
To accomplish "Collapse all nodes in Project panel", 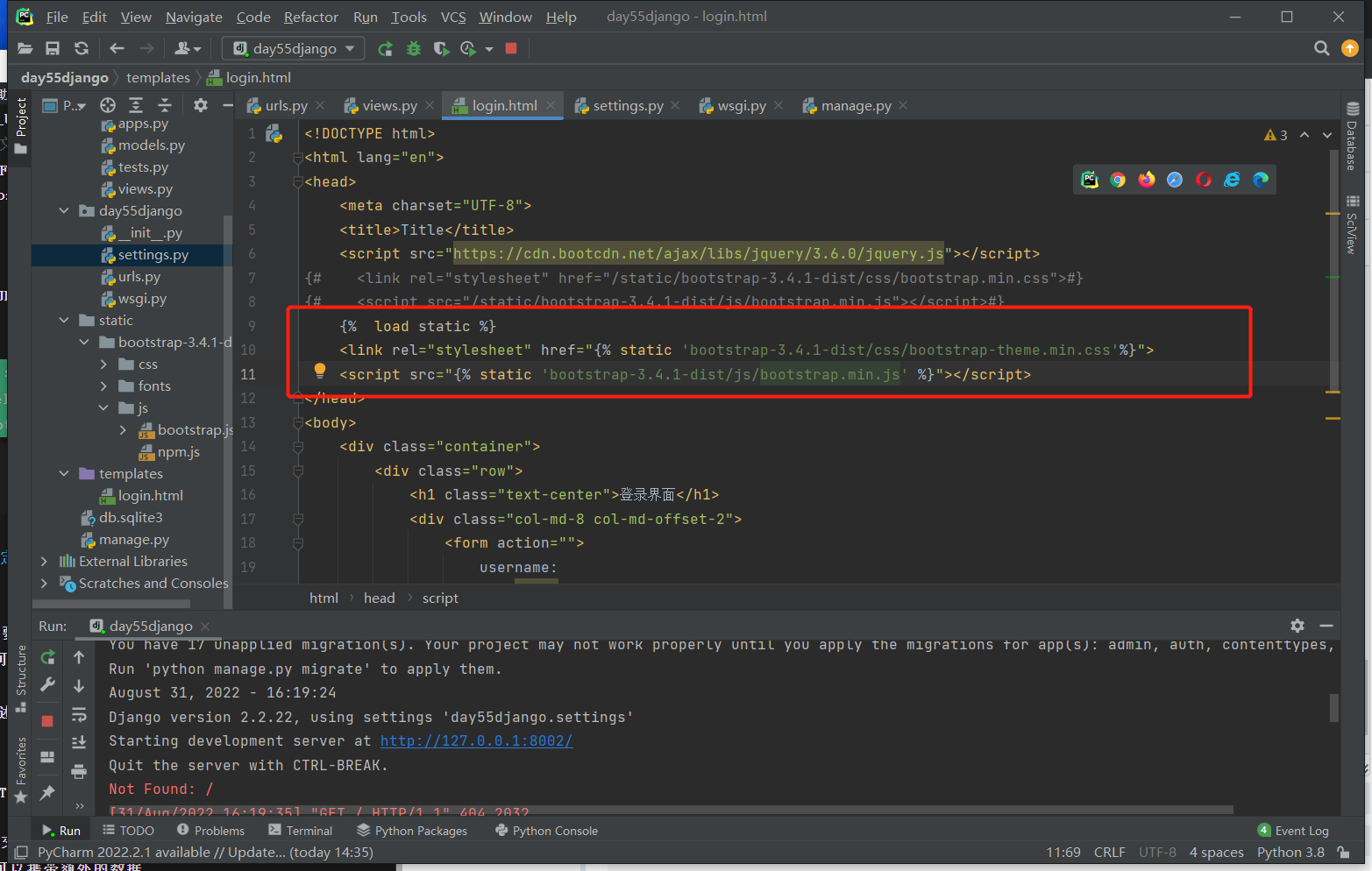I will [164, 105].
